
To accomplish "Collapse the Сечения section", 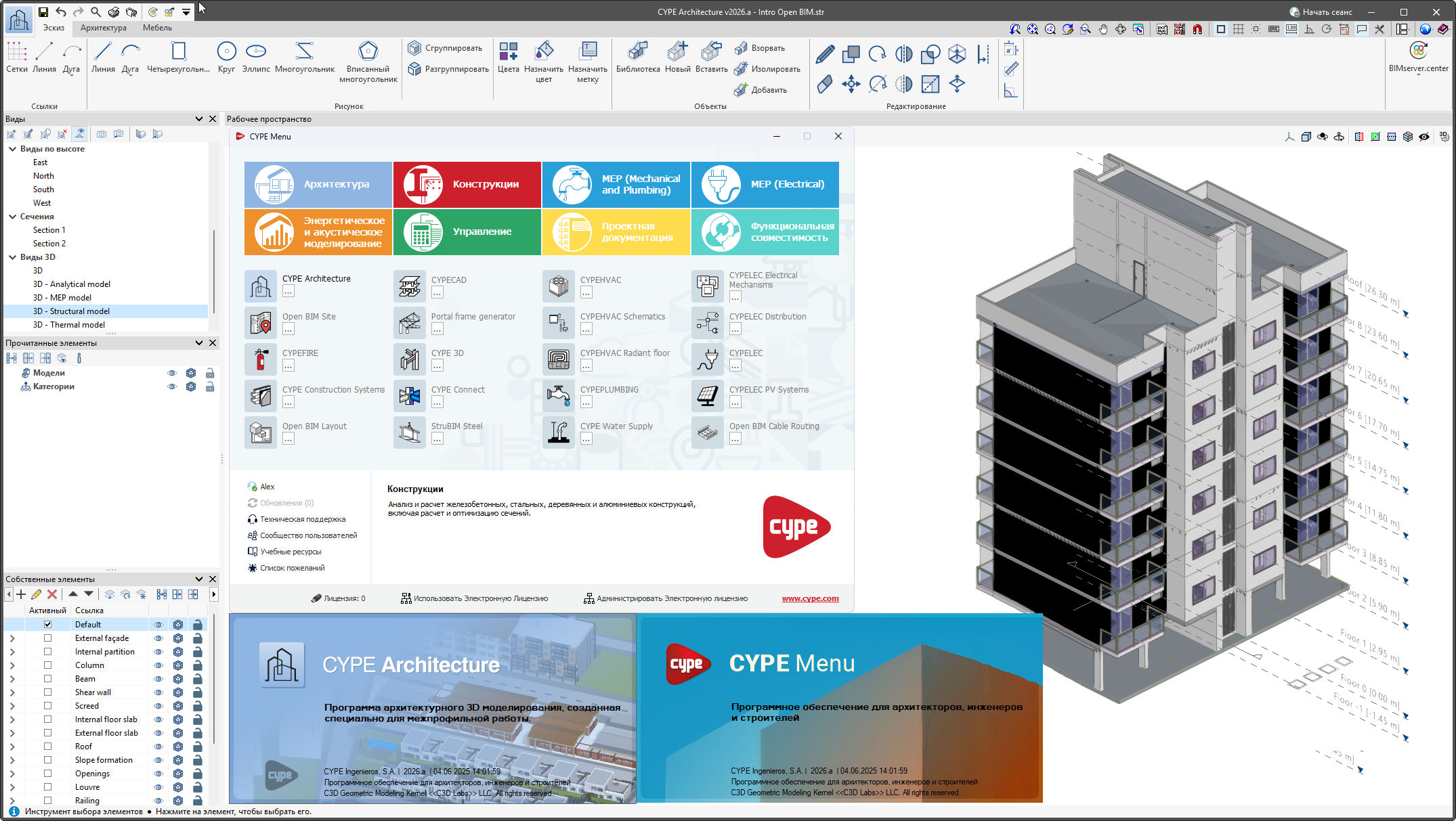I will tap(12, 216).
